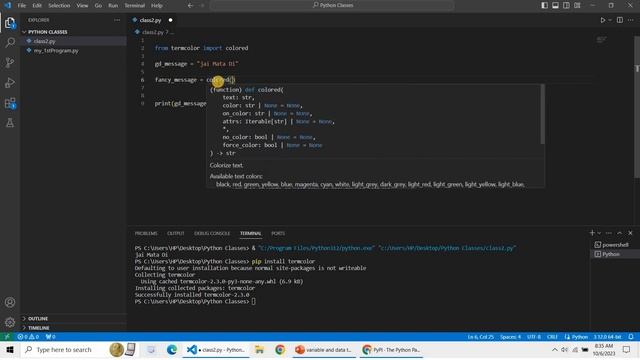
Task: Open the Terminal menu
Action: pyautogui.click(x=135, y=6)
